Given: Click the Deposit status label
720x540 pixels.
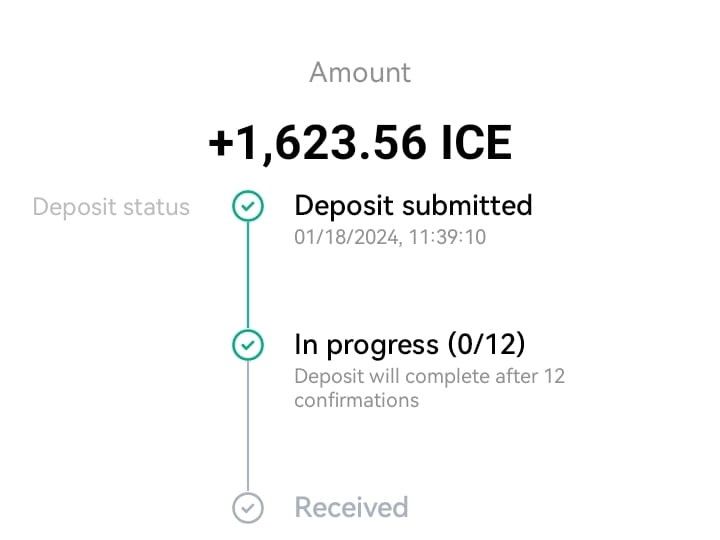Looking at the screenshot, I should tap(111, 207).
